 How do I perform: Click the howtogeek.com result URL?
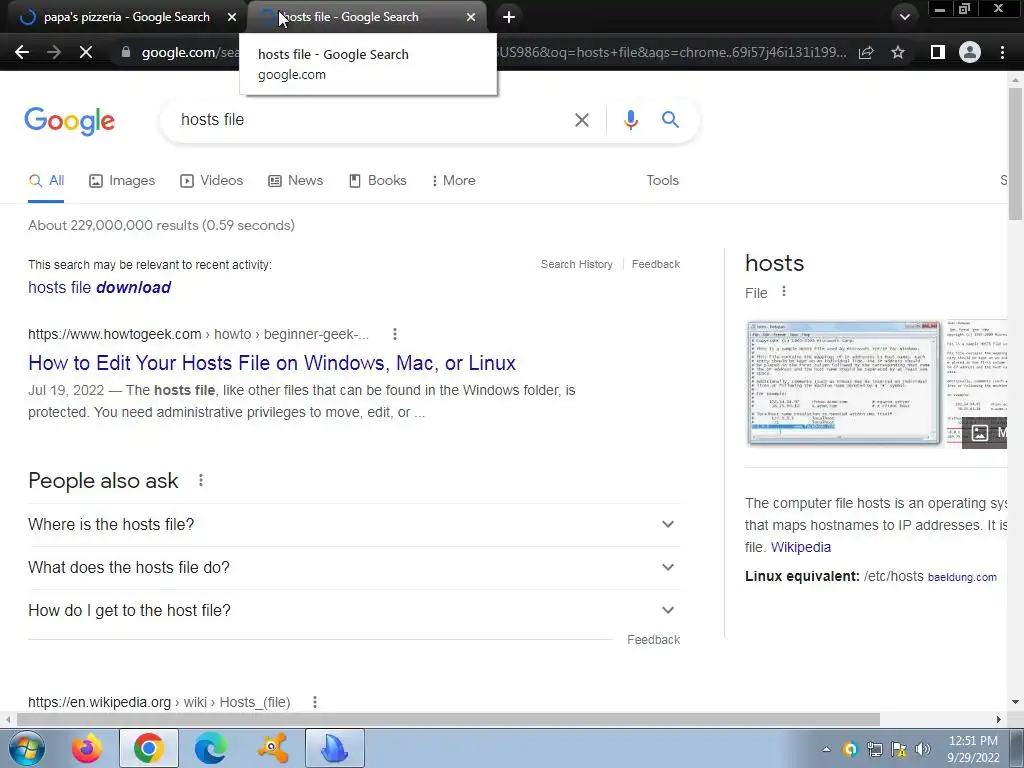click(x=198, y=334)
